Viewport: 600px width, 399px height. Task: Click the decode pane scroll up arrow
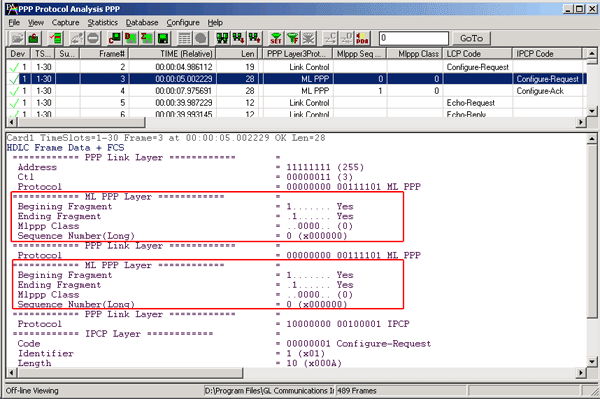[x=592, y=138]
